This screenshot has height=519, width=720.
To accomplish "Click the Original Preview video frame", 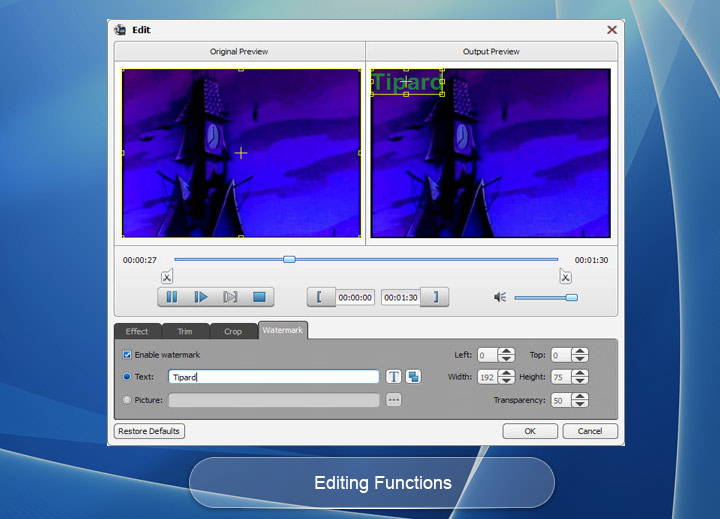I will pyautogui.click(x=241, y=153).
